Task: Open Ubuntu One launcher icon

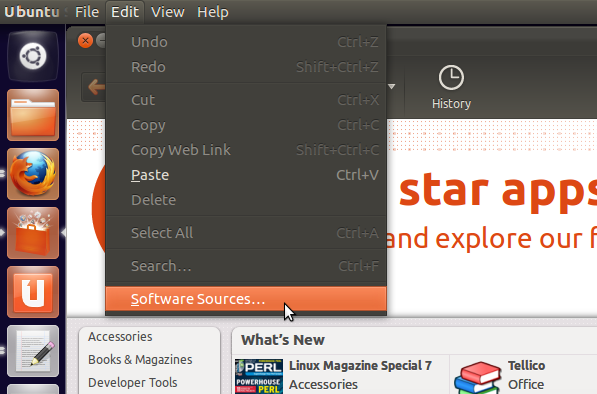Action: click(x=33, y=292)
